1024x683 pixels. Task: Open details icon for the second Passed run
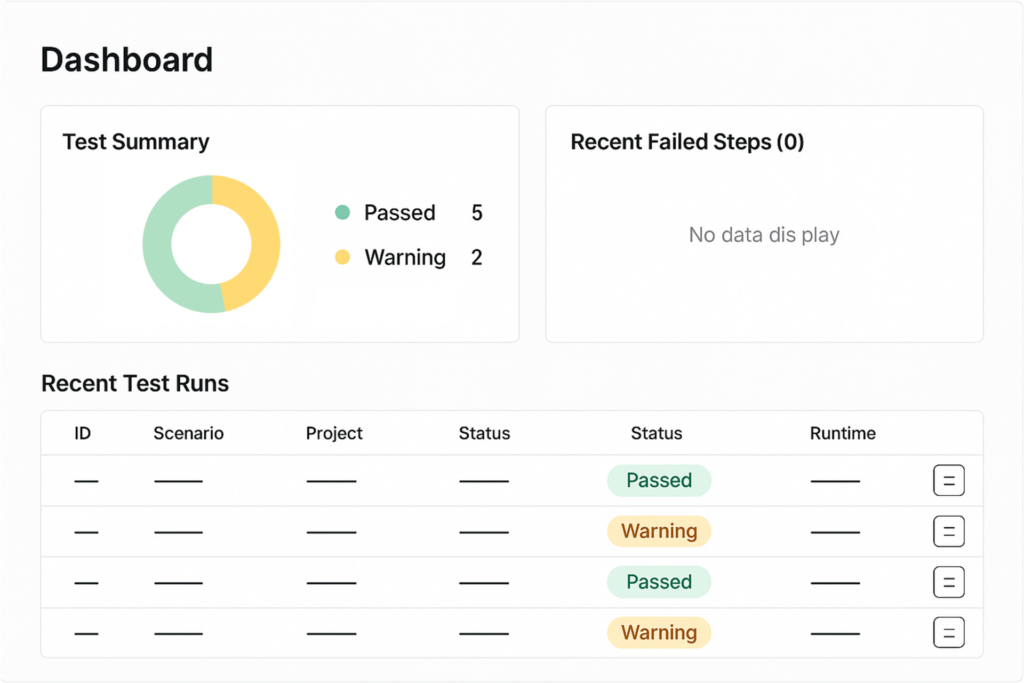click(x=948, y=582)
